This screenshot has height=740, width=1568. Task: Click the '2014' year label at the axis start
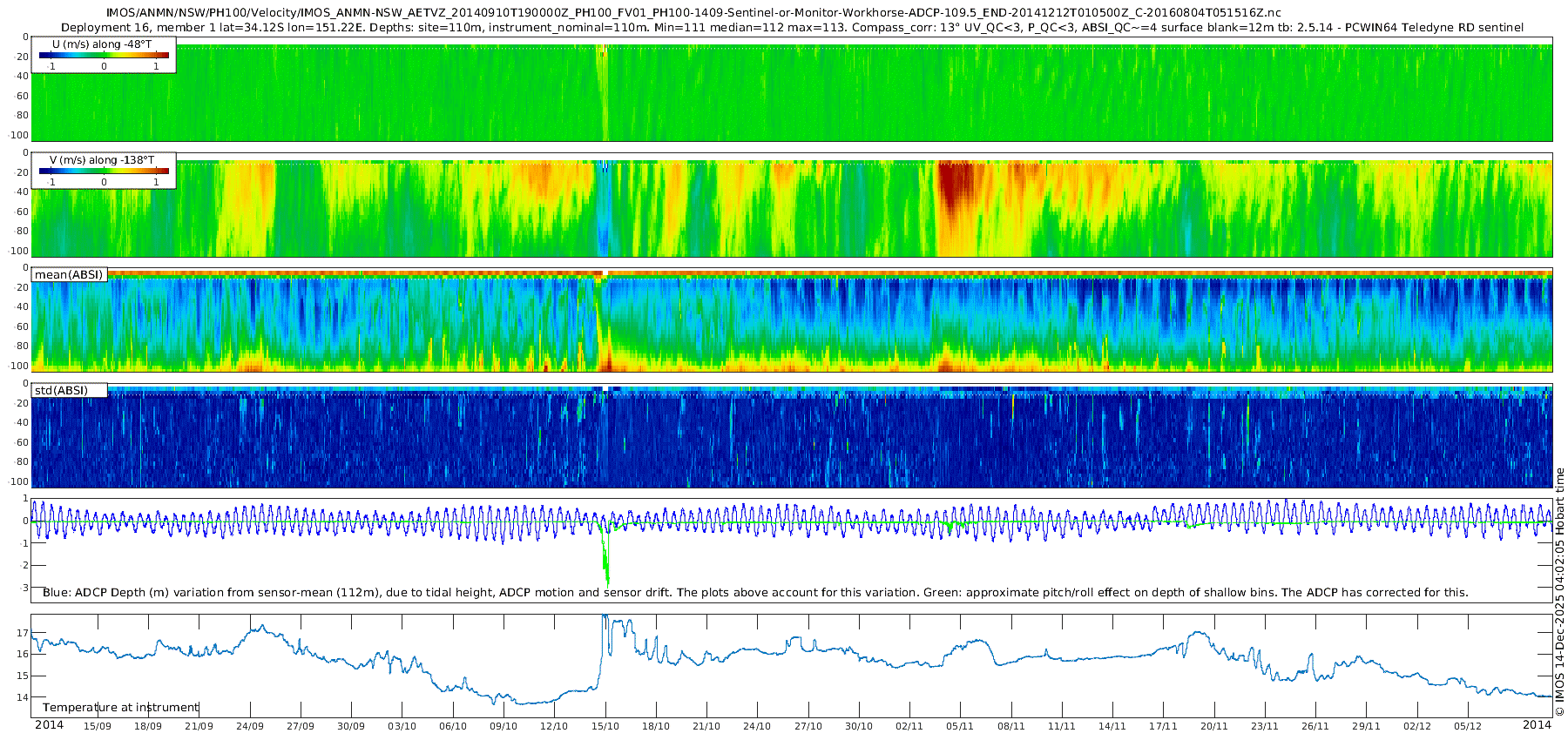(x=49, y=725)
